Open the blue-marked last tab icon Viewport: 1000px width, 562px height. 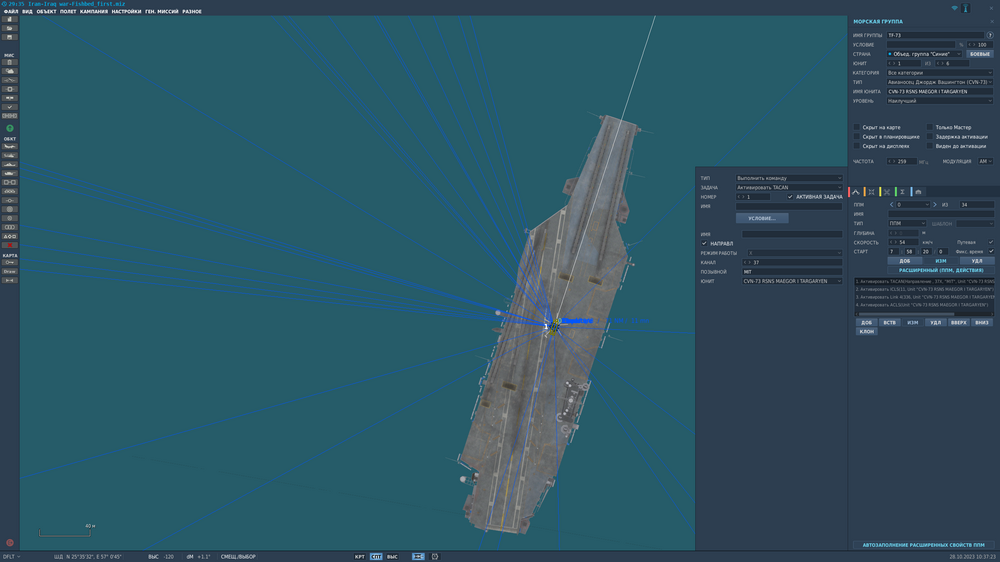[x=918, y=192]
